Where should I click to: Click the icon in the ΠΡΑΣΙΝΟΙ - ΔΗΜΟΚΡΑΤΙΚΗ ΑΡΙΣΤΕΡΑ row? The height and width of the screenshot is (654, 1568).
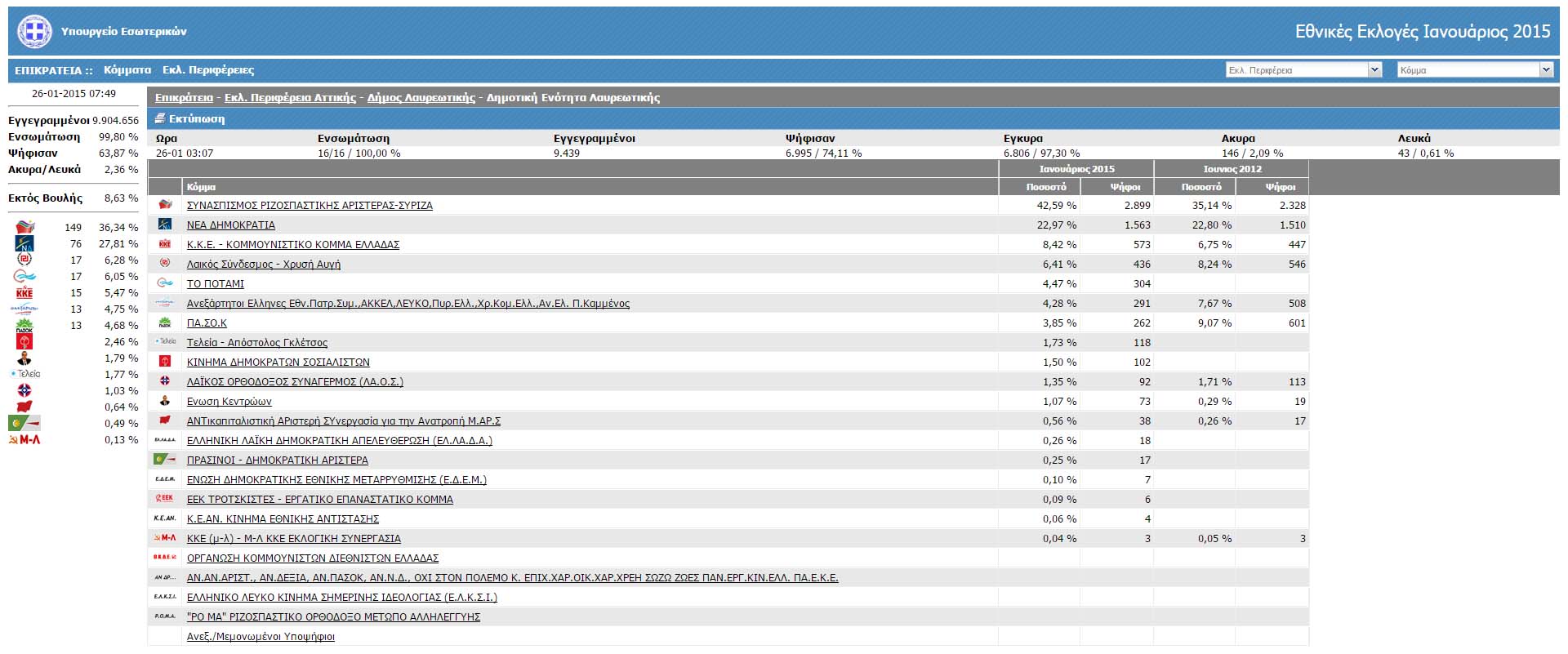164,460
